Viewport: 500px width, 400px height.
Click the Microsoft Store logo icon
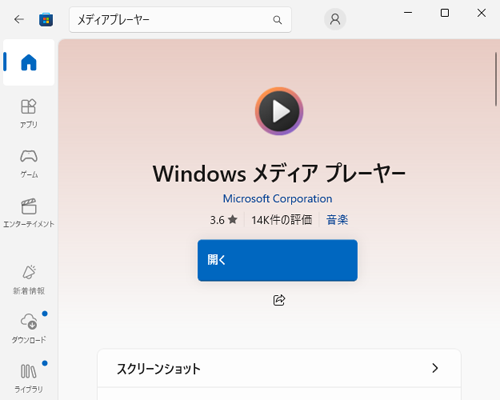pos(46,20)
